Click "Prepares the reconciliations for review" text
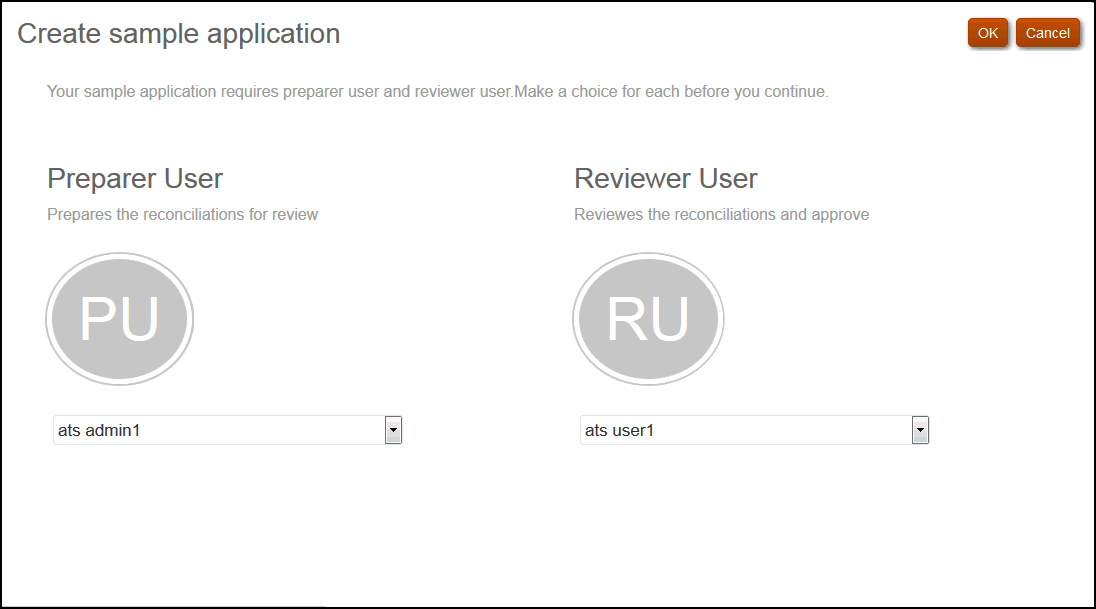This screenshot has height=609, width=1096. [182, 213]
